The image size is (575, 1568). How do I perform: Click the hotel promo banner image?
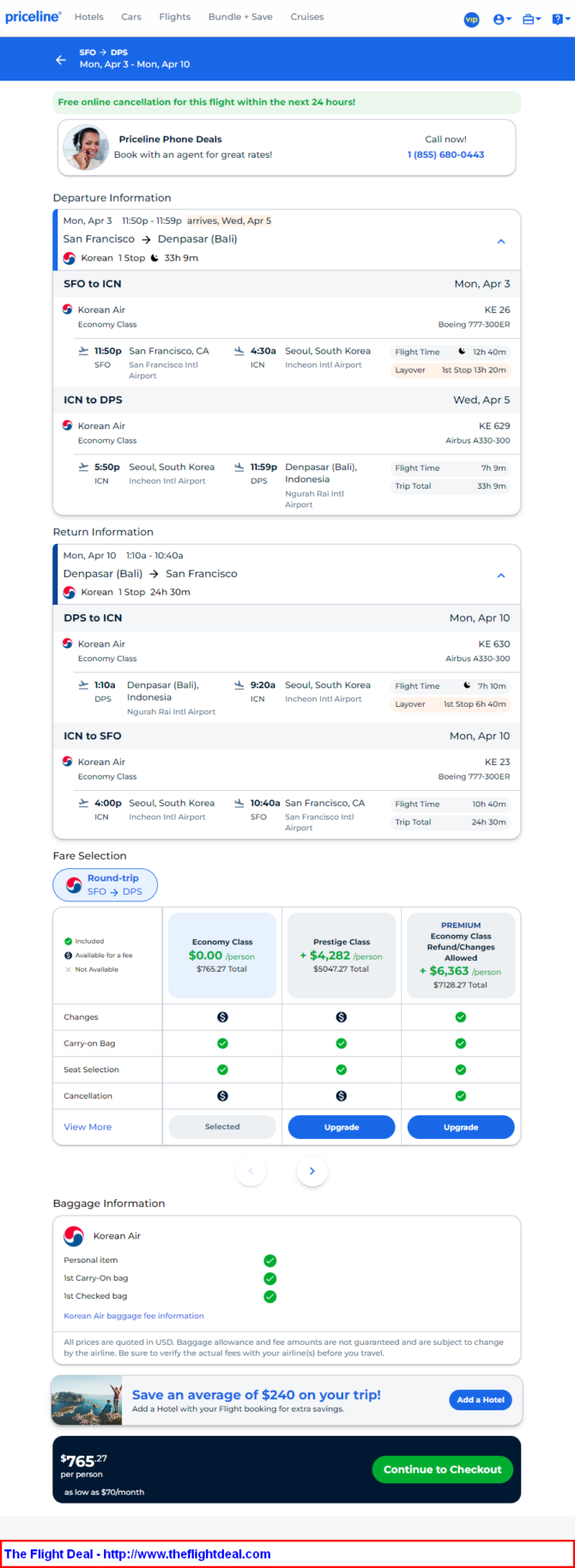click(87, 1401)
